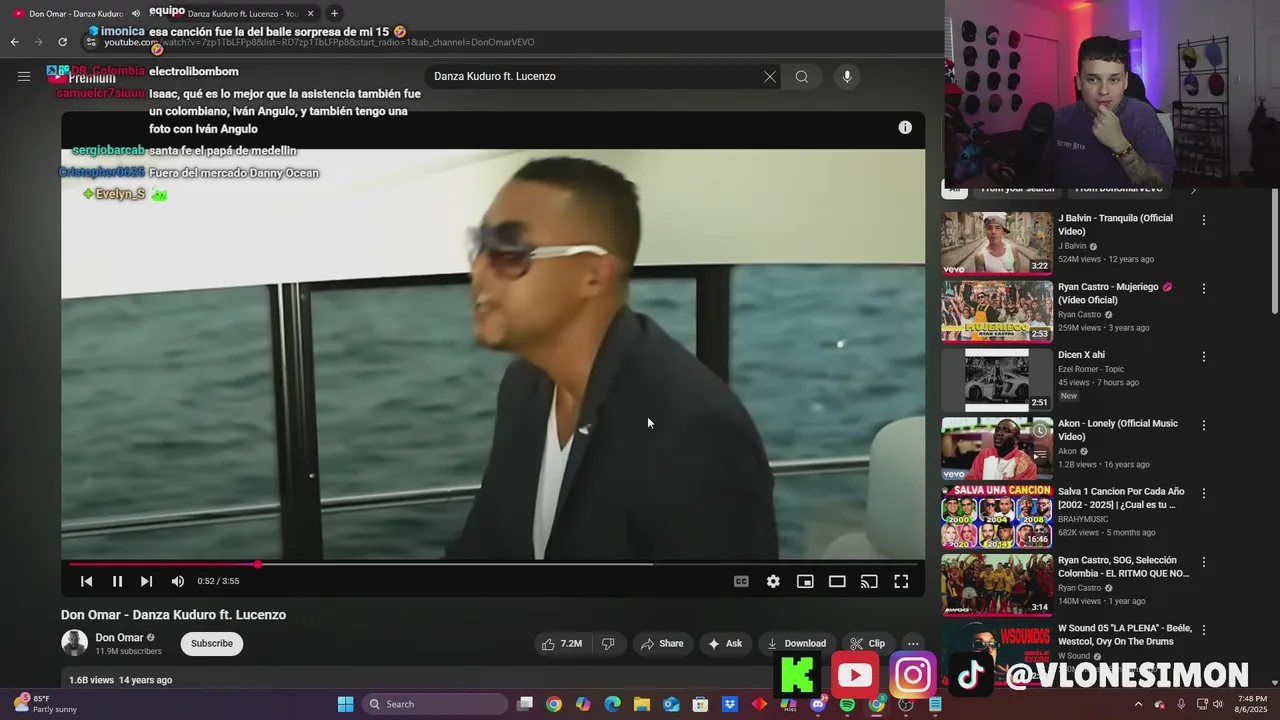Screen dimensions: 1280x720
Task: Open Ryan Castro EL RITMO video title
Action: click(1123, 567)
